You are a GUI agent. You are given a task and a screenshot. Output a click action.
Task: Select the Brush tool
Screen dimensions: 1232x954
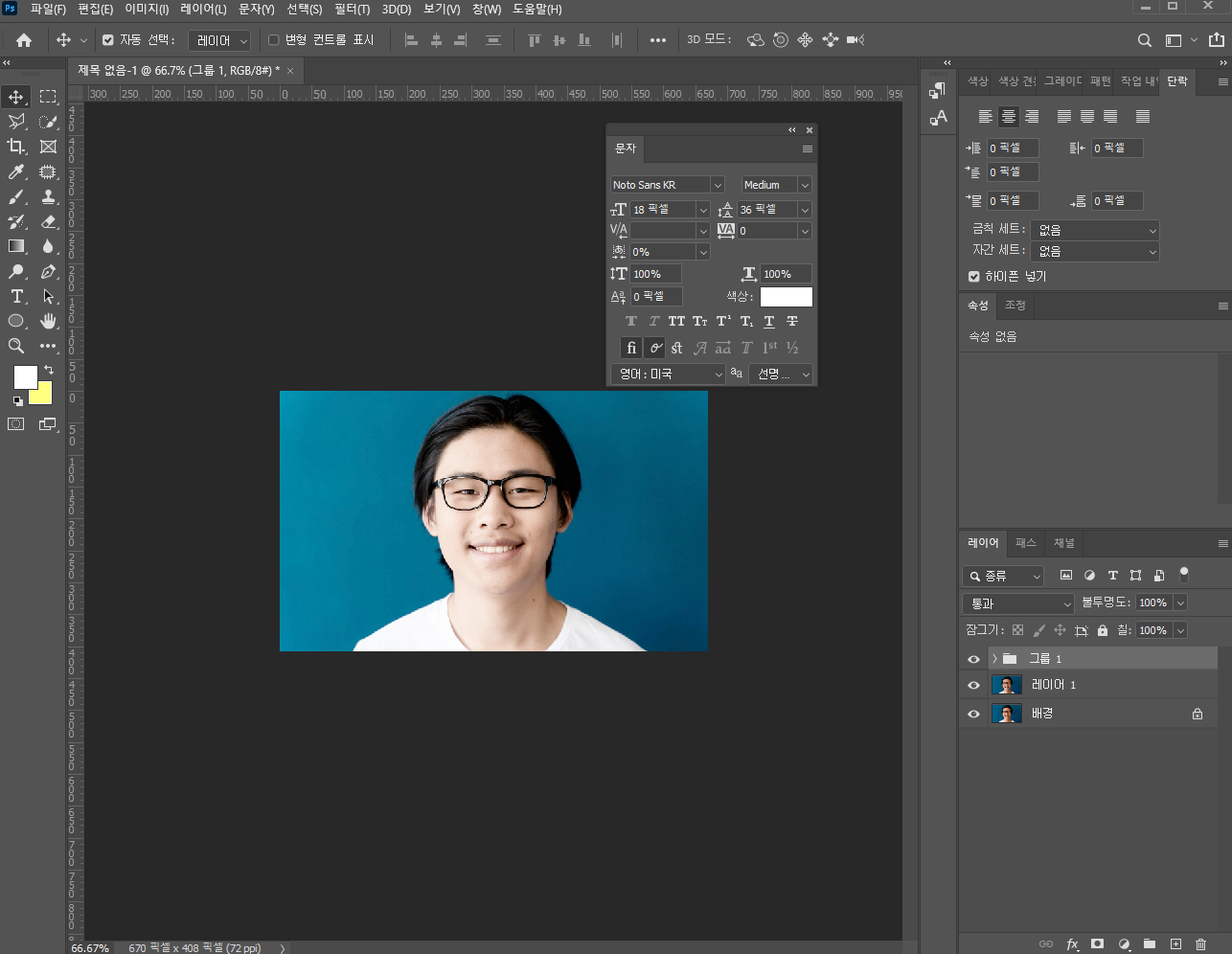(16, 196)
